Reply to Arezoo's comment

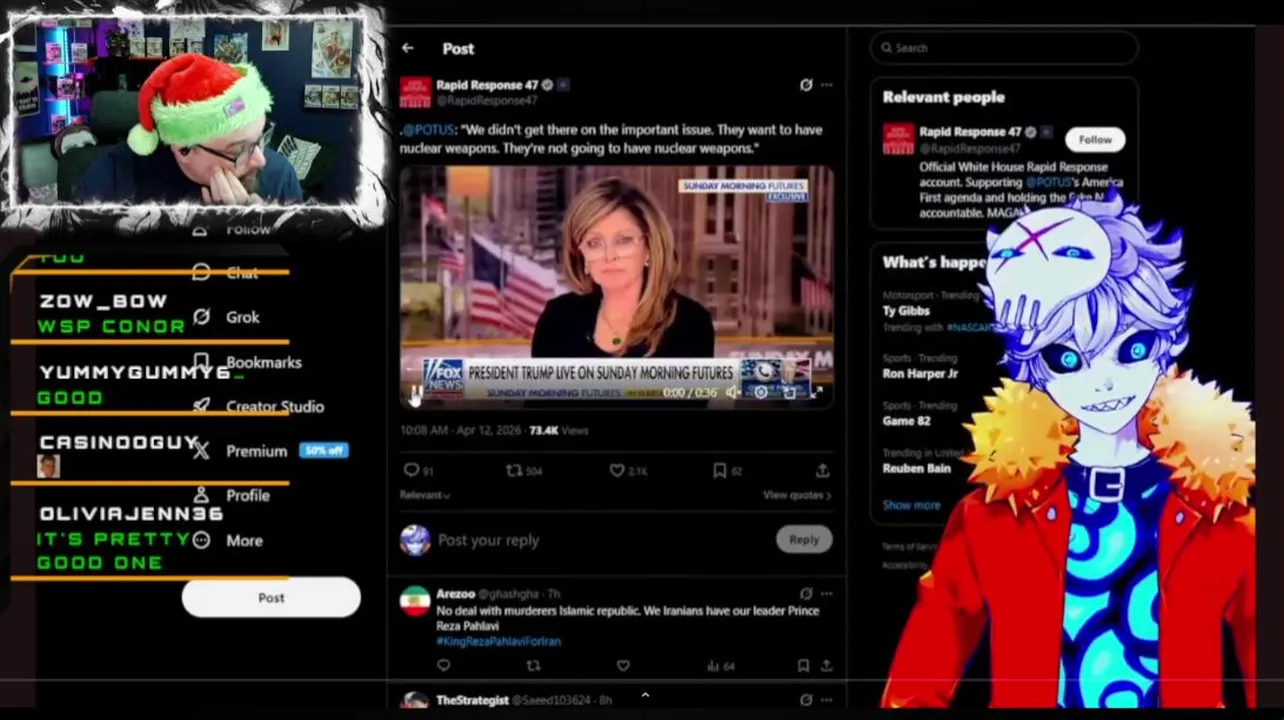click(444, 666)
